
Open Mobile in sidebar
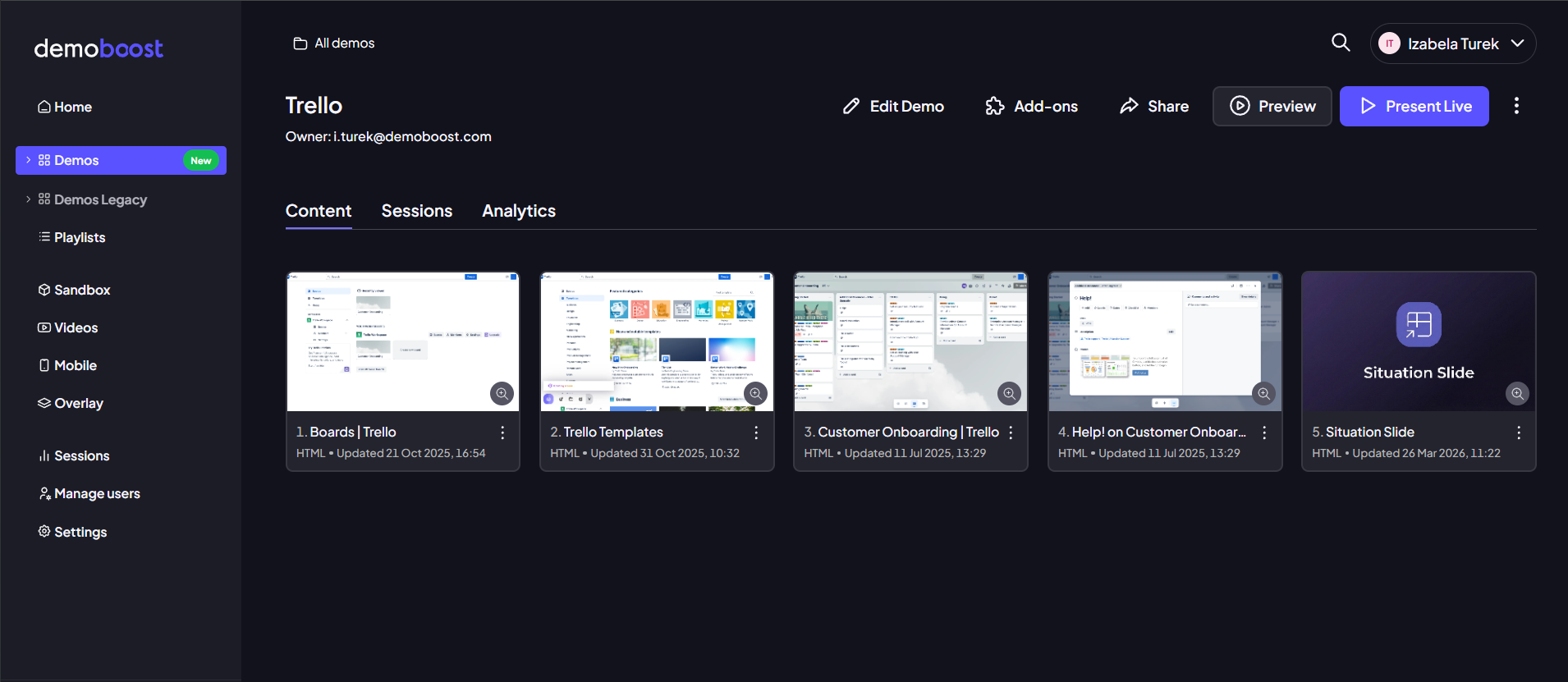(x=67, y=365)
